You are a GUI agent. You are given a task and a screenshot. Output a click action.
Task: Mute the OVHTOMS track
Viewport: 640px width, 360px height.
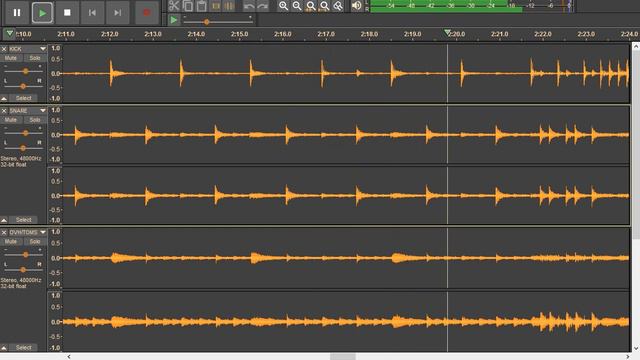tap(11, 242)
